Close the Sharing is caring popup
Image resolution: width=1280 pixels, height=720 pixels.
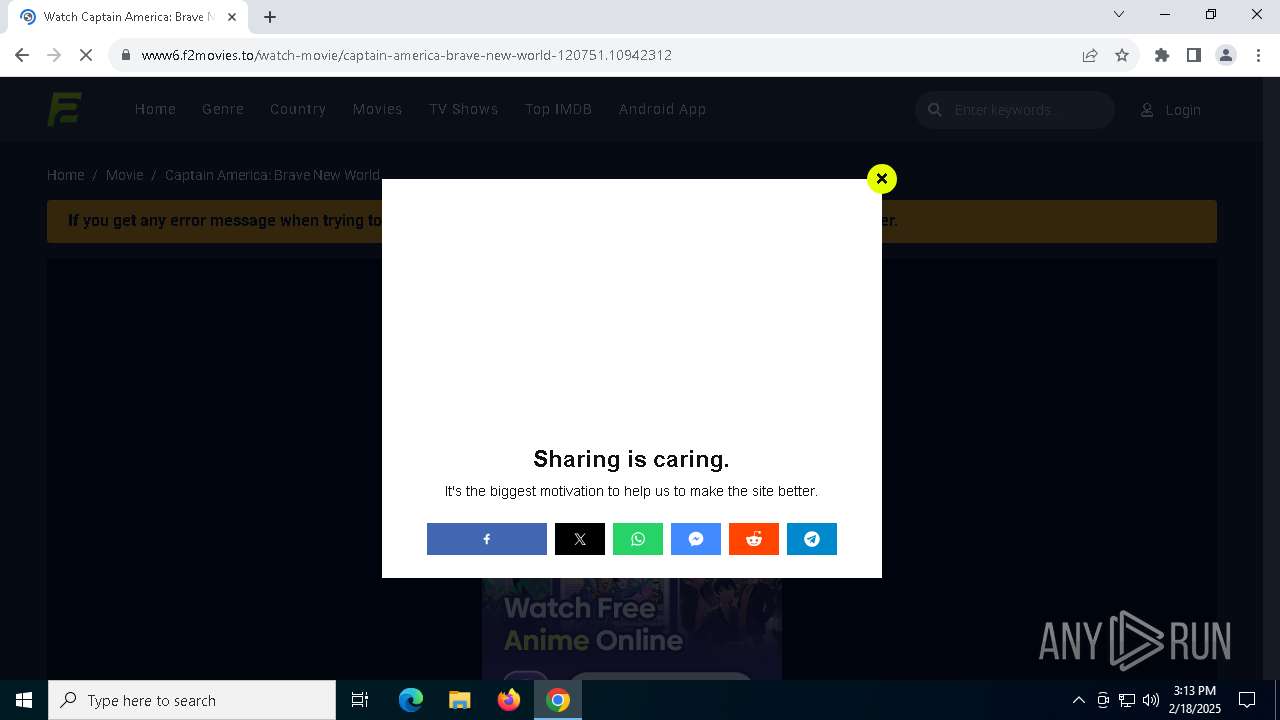882,179
